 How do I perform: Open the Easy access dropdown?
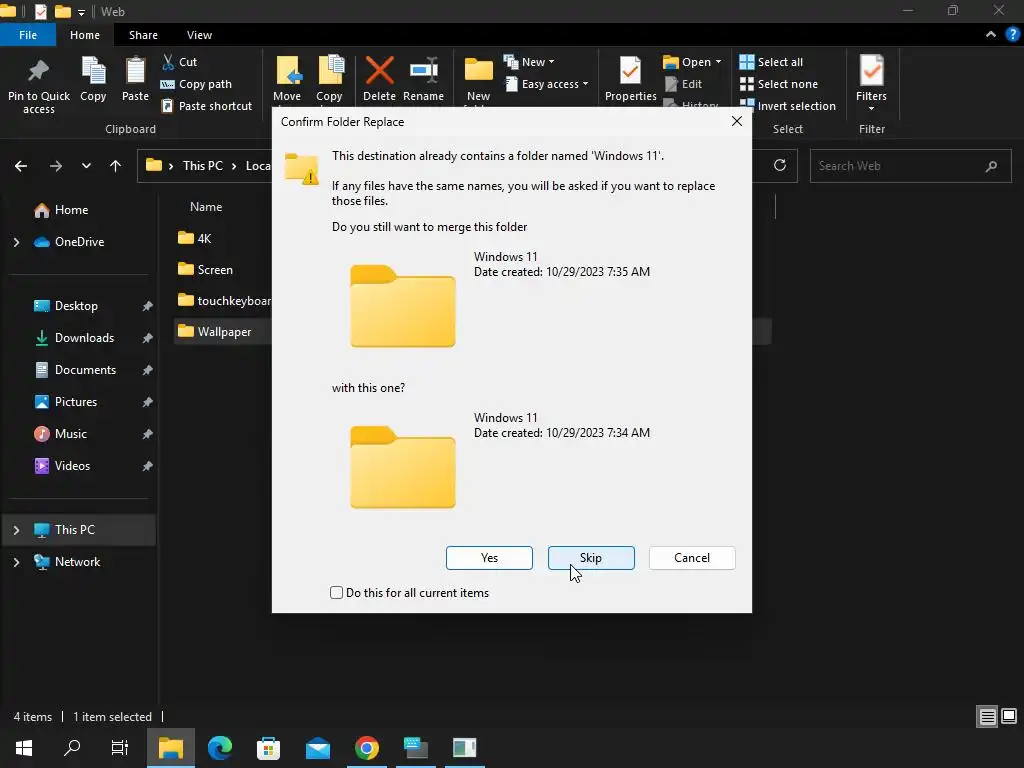click(x=547, y=84)
